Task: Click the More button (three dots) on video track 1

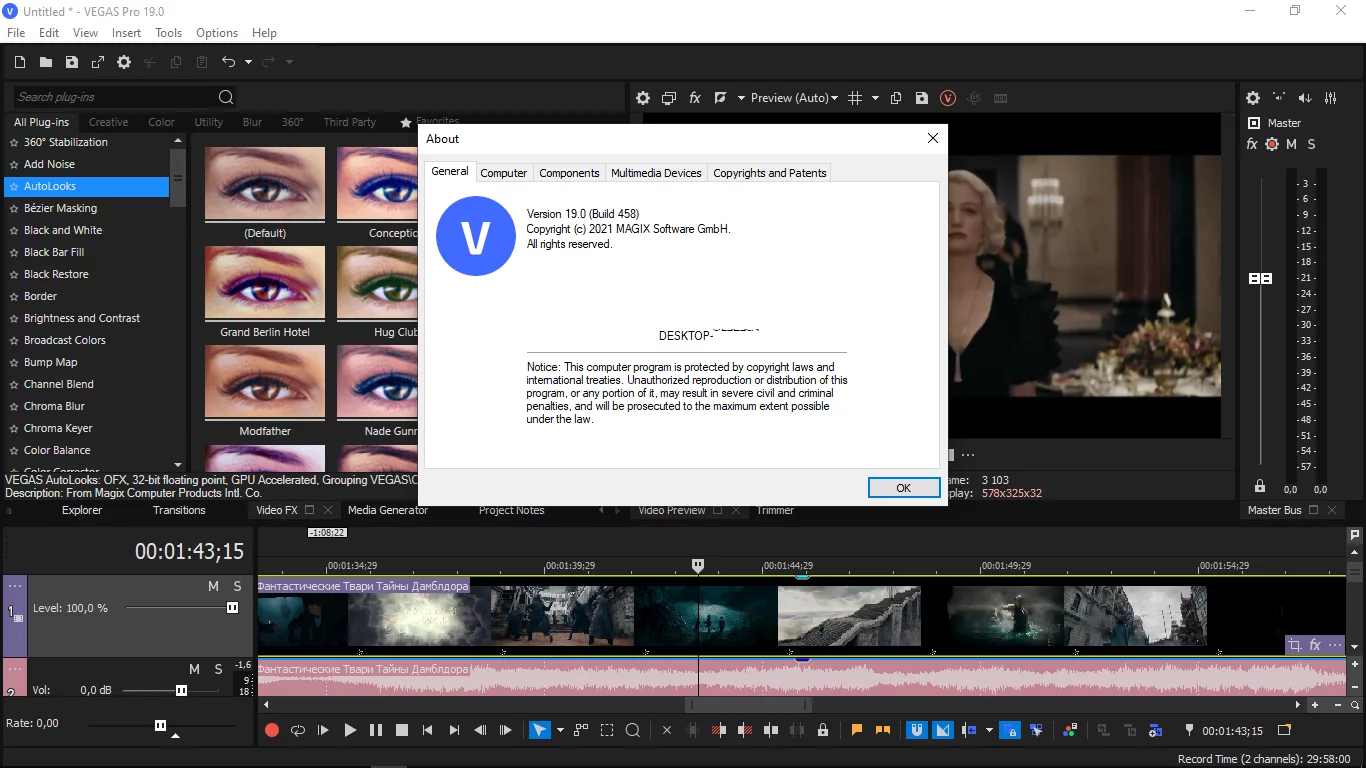Action: click(x=15, y=587)
